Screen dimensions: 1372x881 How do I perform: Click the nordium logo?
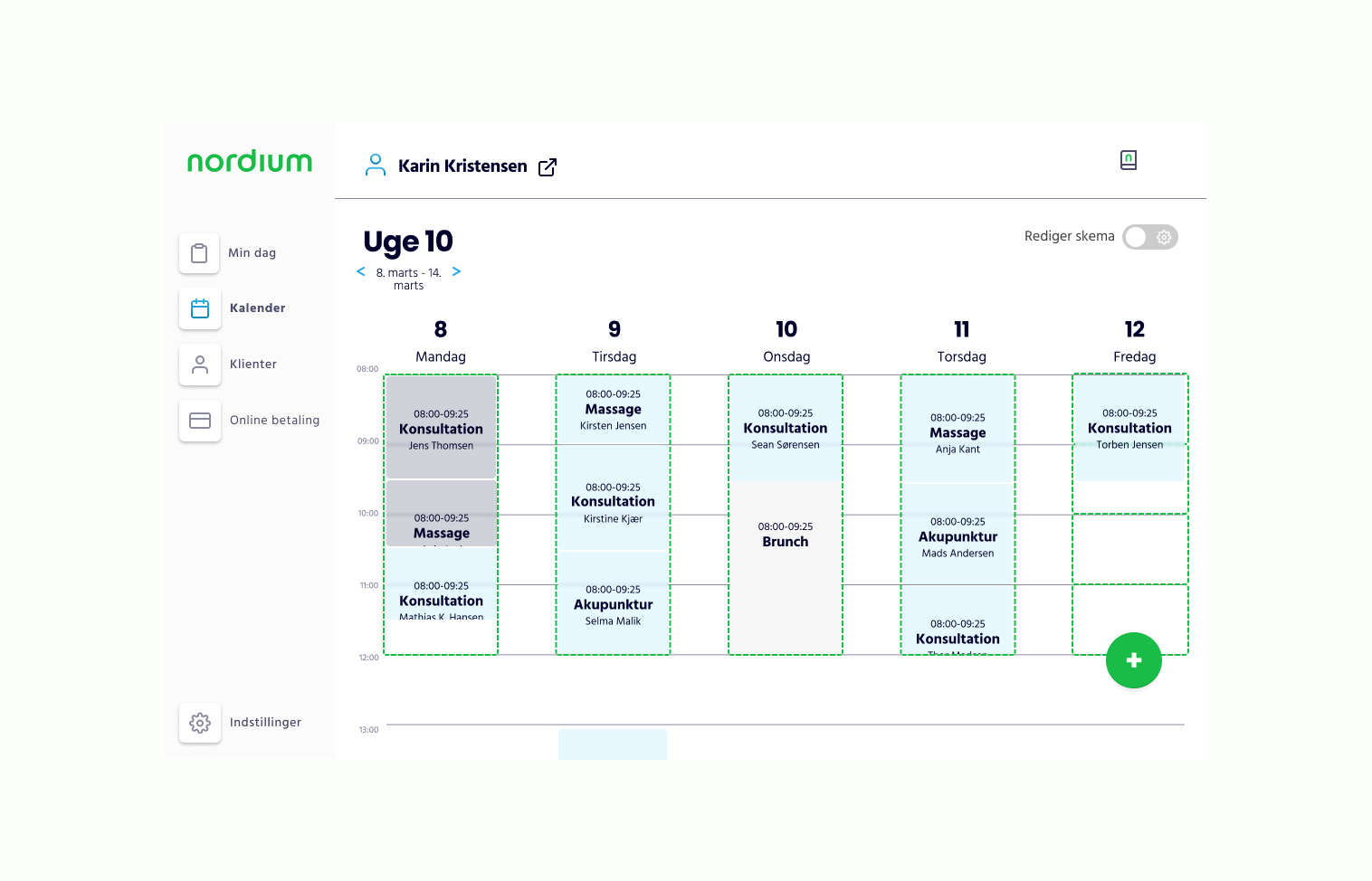coord(250,161)
